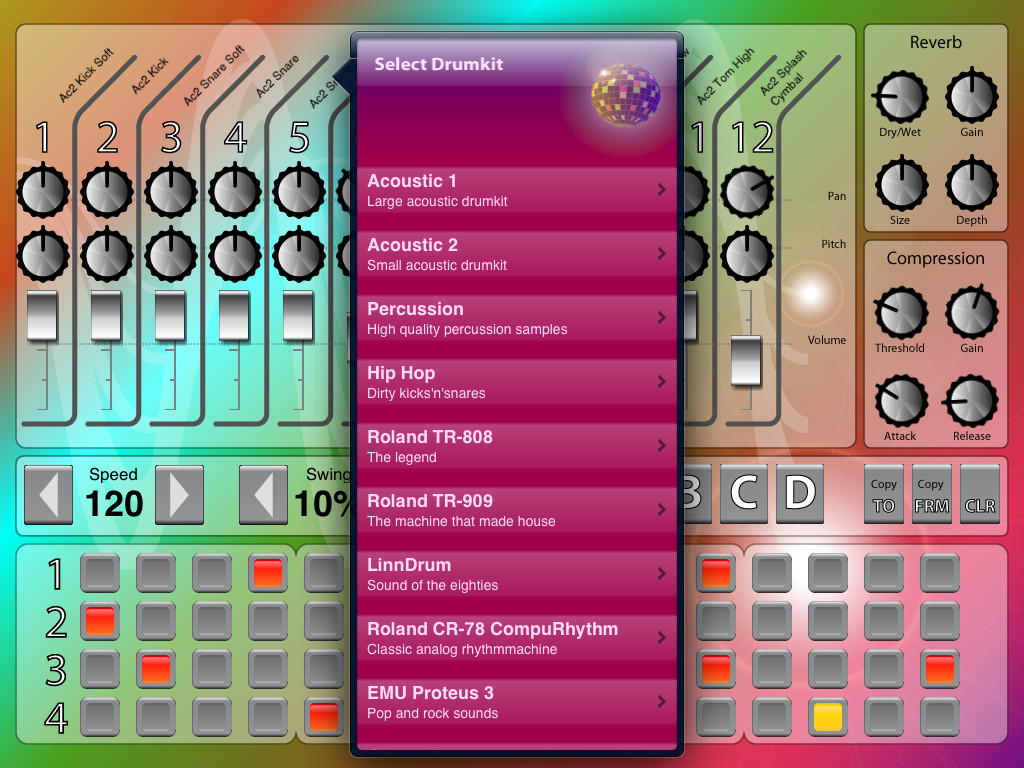Toggle the second step of row 3

pyautogui.click(x=155, y=669)
